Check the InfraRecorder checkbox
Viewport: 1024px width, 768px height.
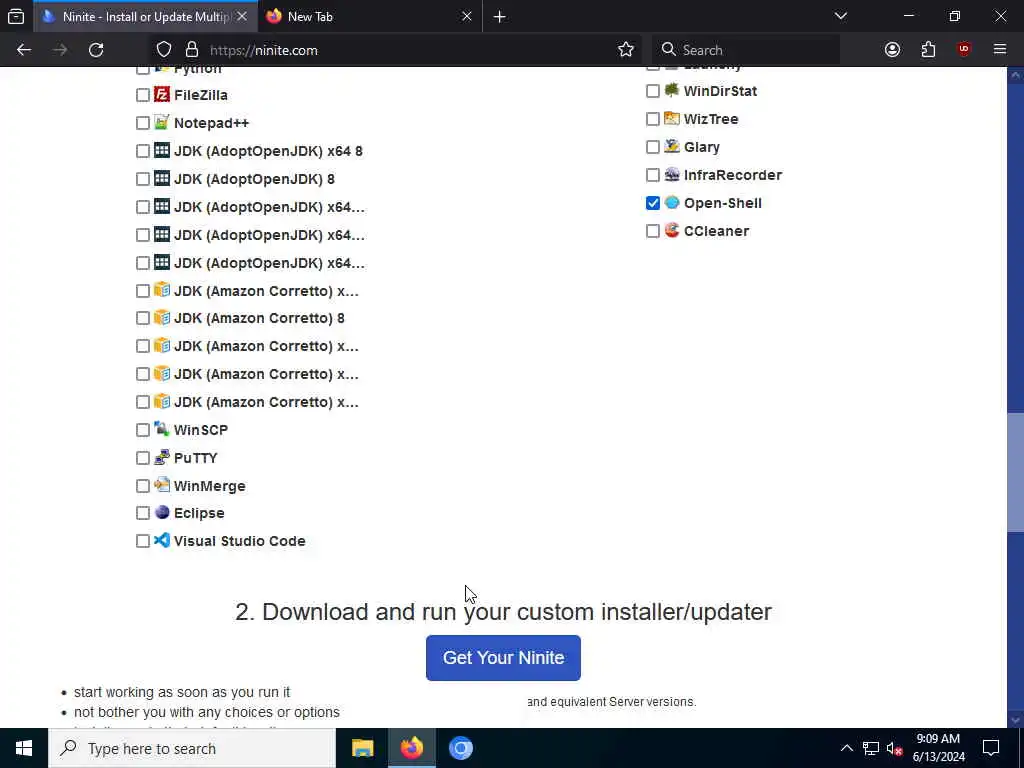(x=653, y=175)
